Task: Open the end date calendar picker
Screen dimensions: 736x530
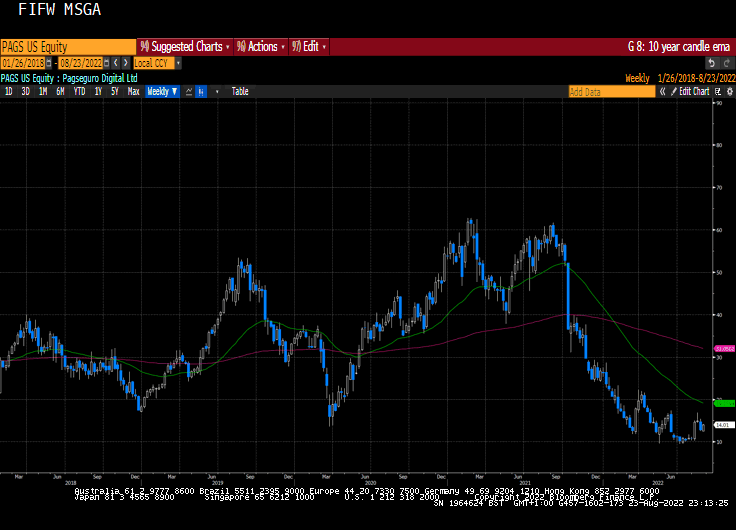Action: pyautogui.click(x=107, y=63)
